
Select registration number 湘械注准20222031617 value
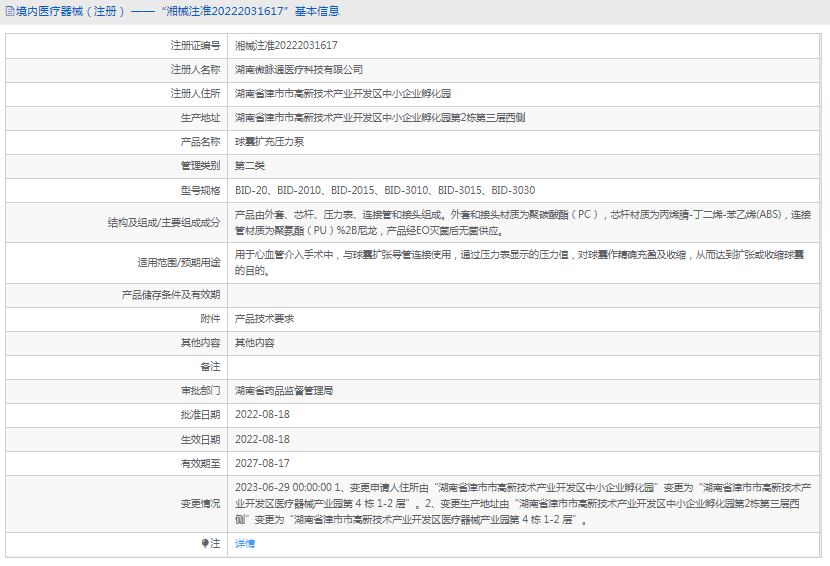point(286,46)
